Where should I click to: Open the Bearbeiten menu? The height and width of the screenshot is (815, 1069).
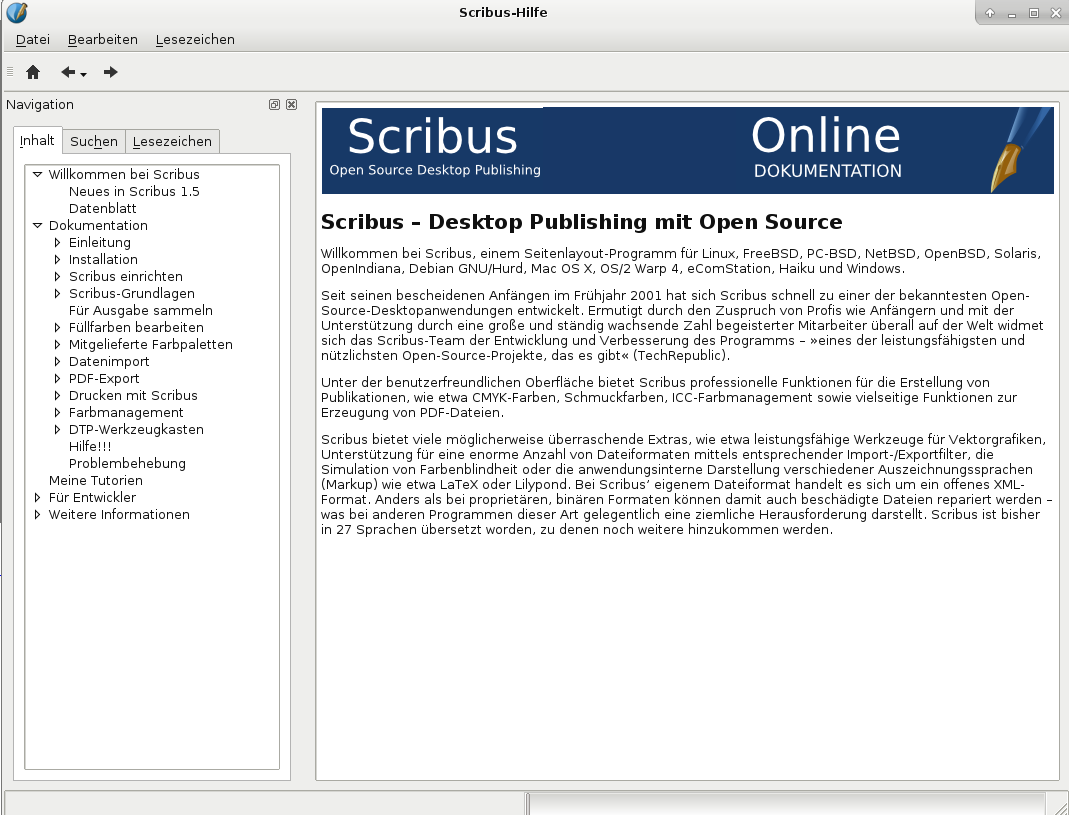click(102, 40)
